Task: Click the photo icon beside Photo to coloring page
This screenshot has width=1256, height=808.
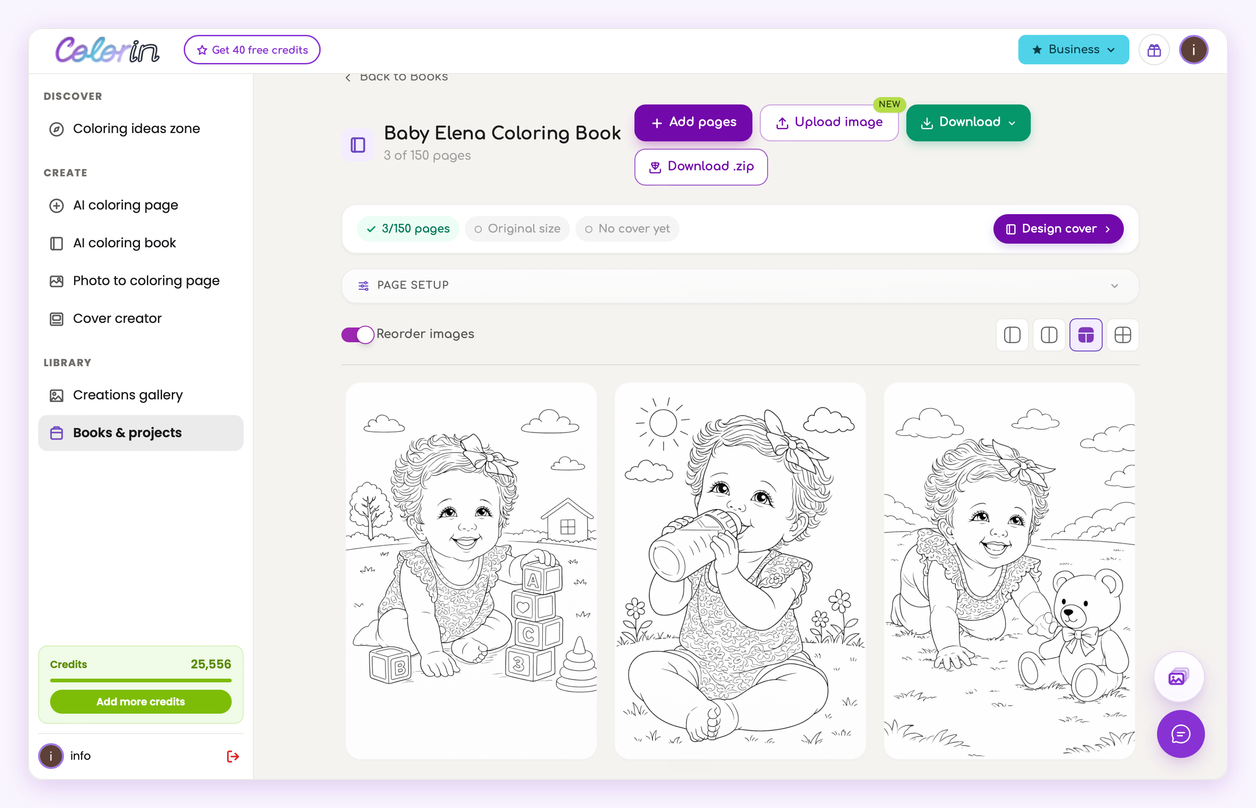Action: 57,281
